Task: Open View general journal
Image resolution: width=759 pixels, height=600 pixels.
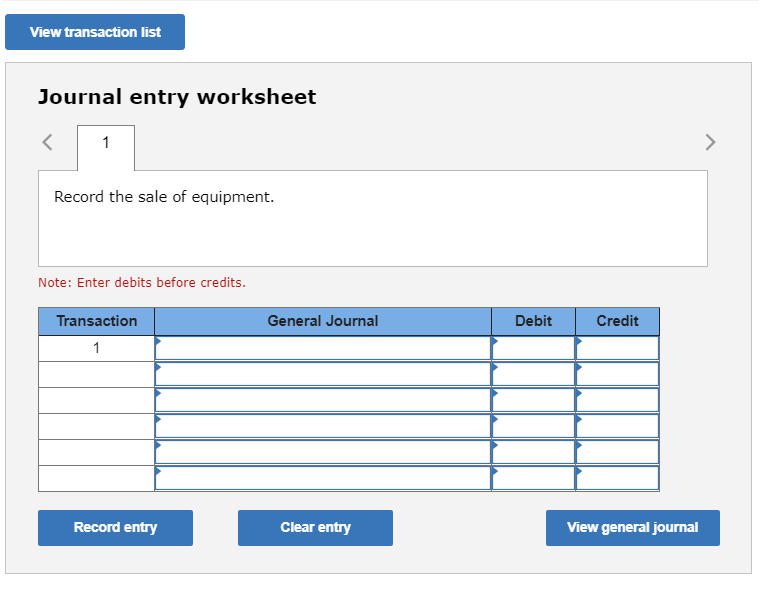Action: [633, 527]
